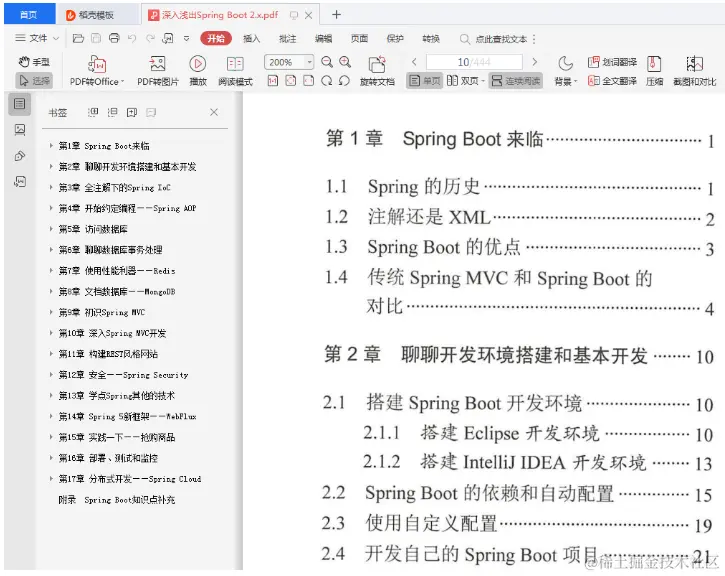The image size is (725, 576).
Task: Toggle 阅读模式 reading mode
Action: pyautogui.click(x=235, y=71)
